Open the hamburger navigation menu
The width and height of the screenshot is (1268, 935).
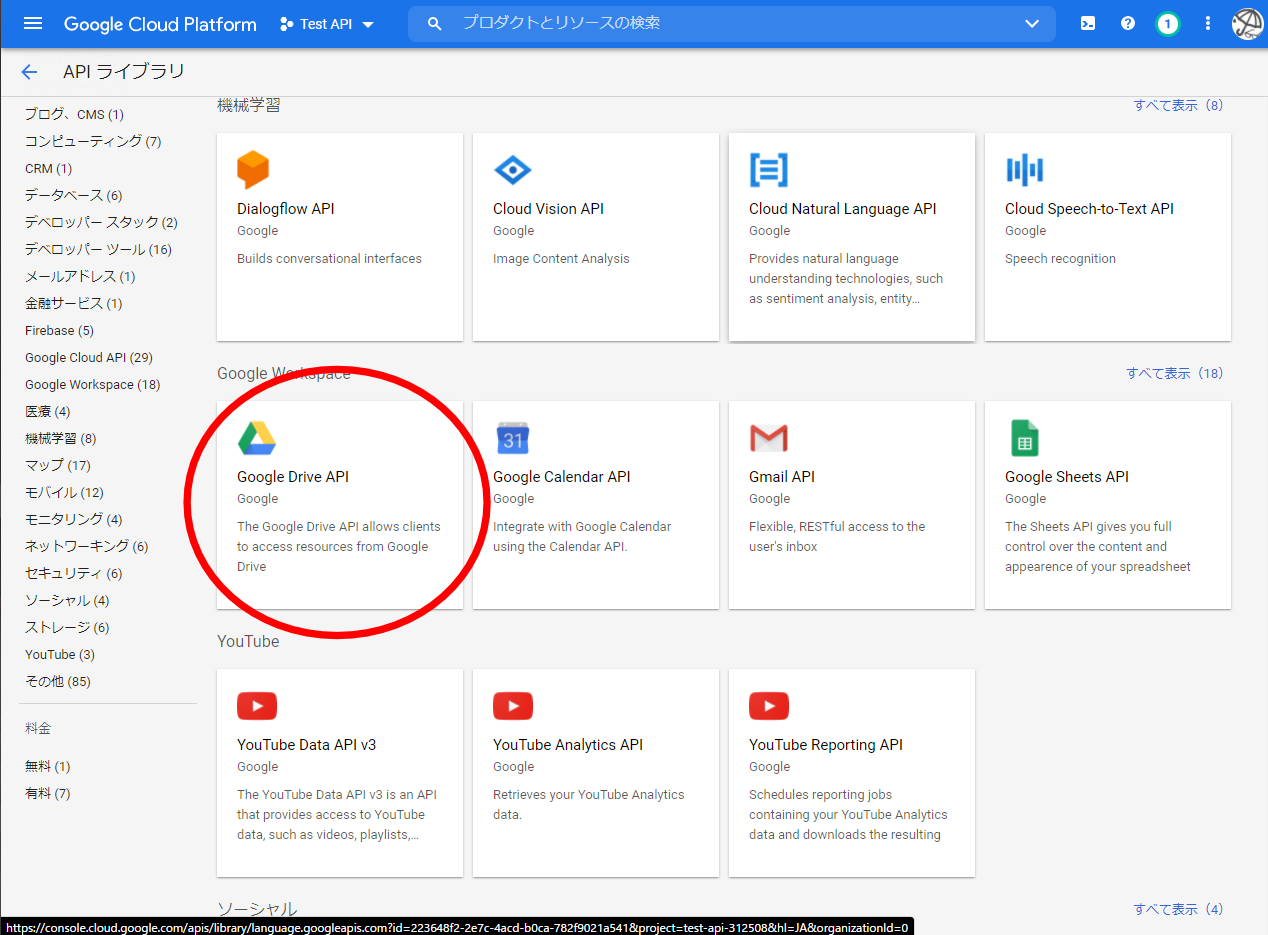pos(33,23)
